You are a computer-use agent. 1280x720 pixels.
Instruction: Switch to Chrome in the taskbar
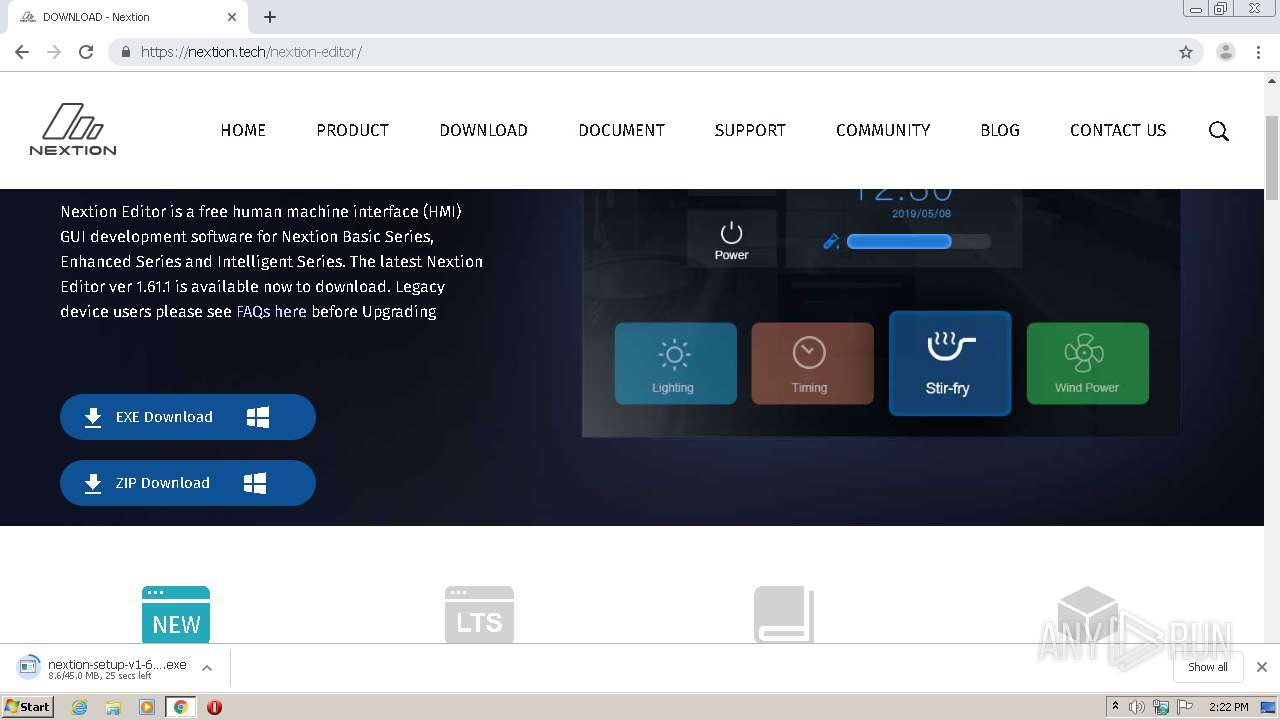(x=181, y=707)
